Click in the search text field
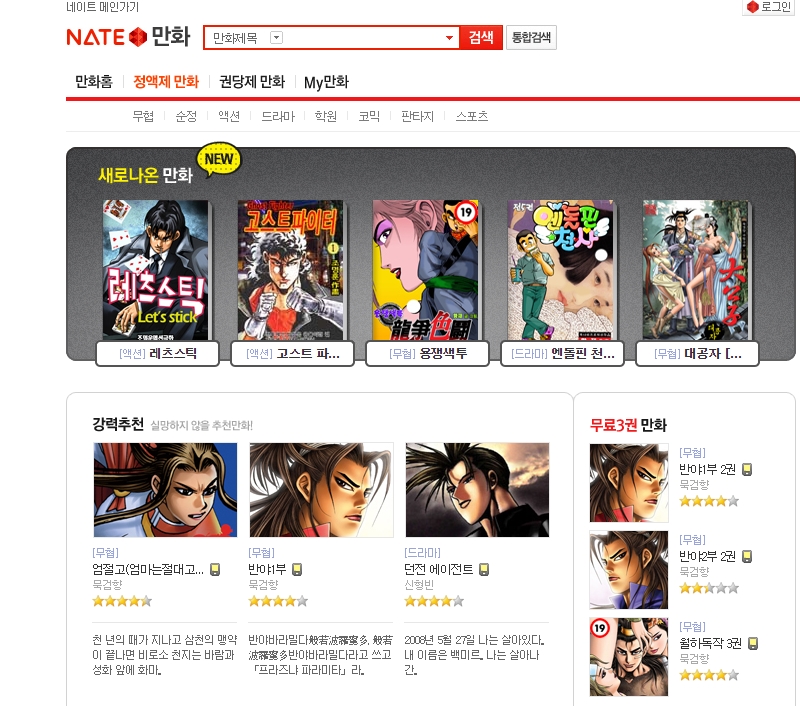Viewport: 800px width, 706px height. (x=363, y=38)
